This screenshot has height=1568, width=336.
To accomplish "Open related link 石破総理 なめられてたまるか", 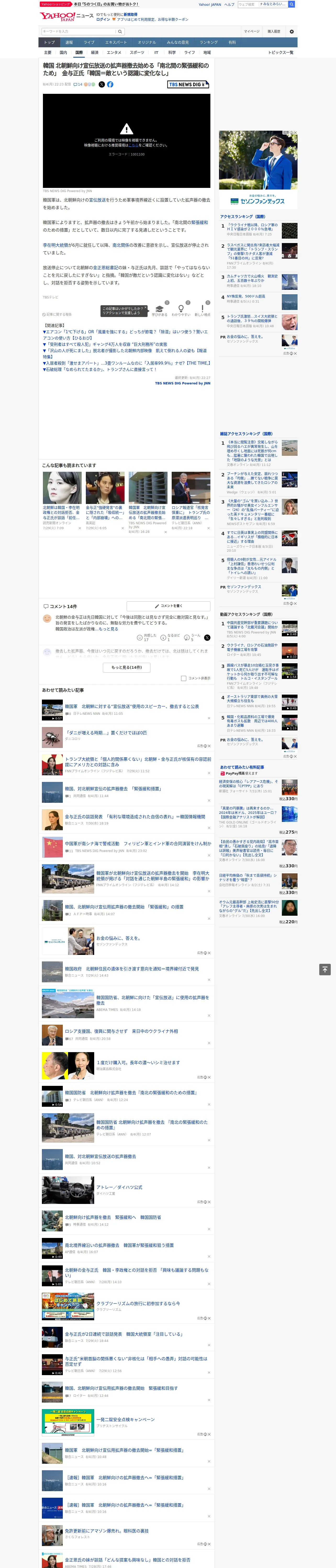I will [x=99, y=370].
